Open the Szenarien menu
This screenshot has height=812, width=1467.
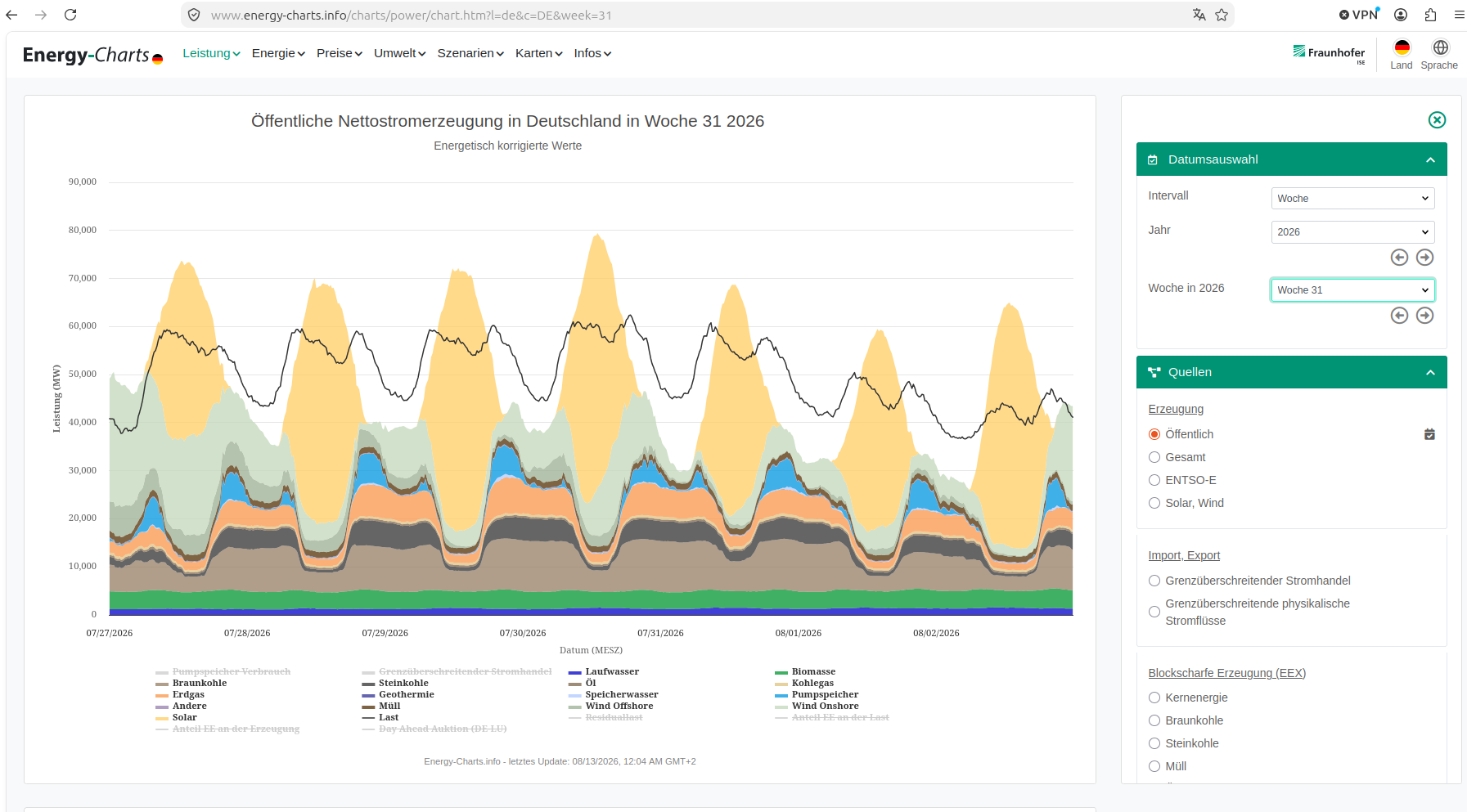point(470,53)
